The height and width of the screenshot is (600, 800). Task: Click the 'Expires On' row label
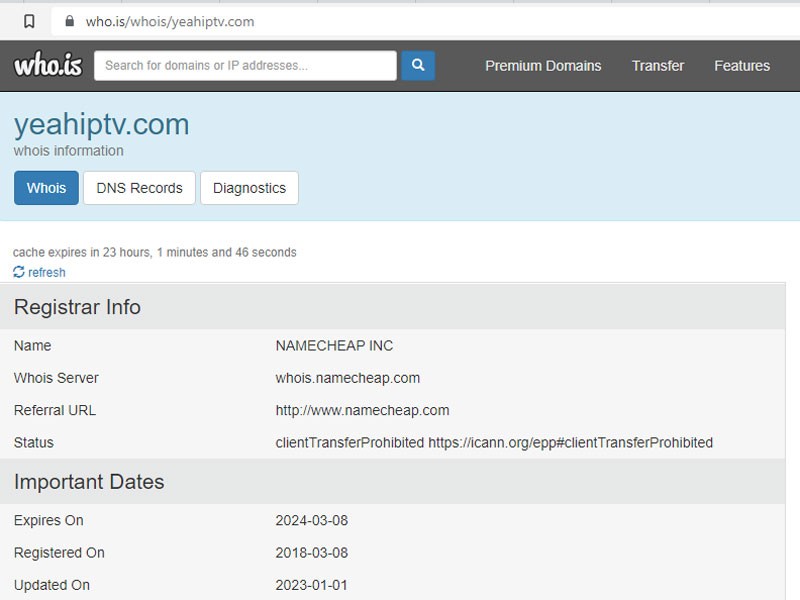point(48,520)
